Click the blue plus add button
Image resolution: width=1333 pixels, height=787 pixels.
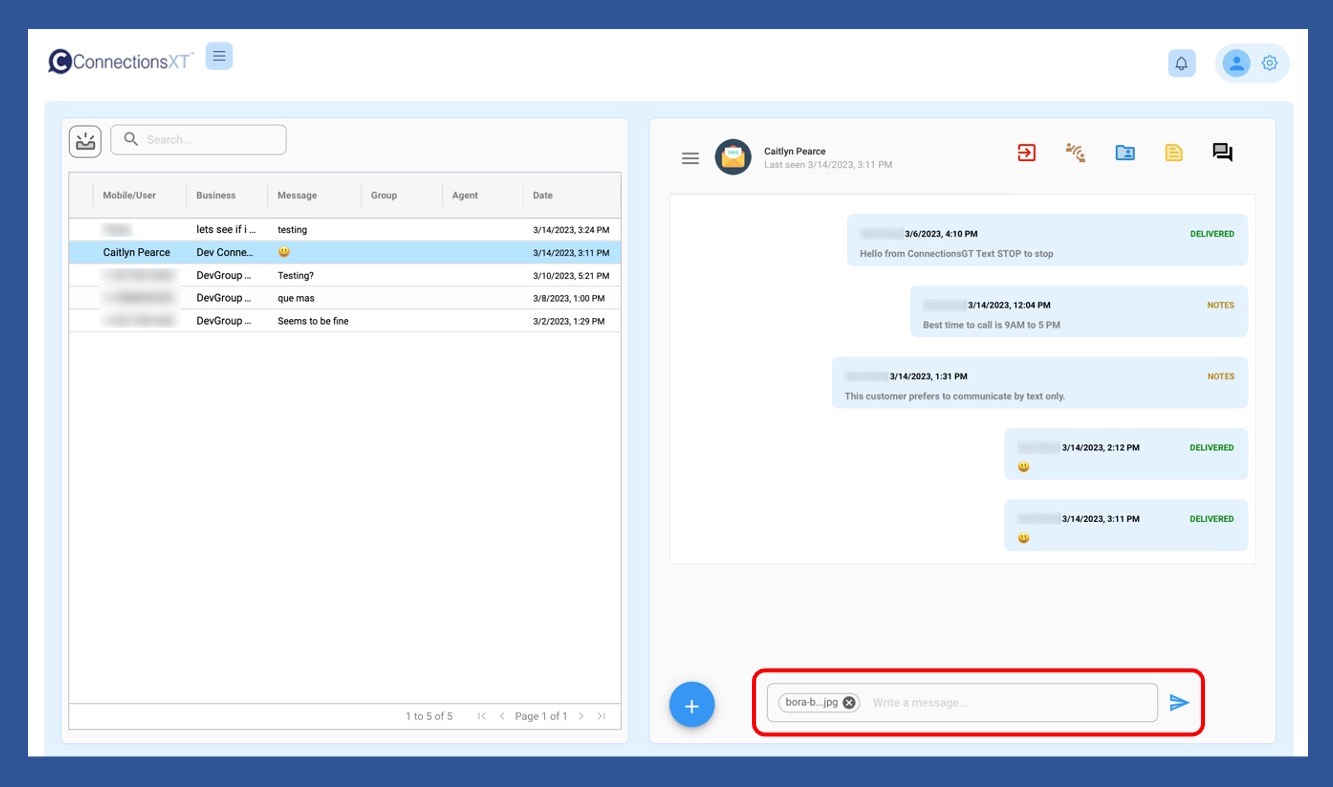coord(691,706)
